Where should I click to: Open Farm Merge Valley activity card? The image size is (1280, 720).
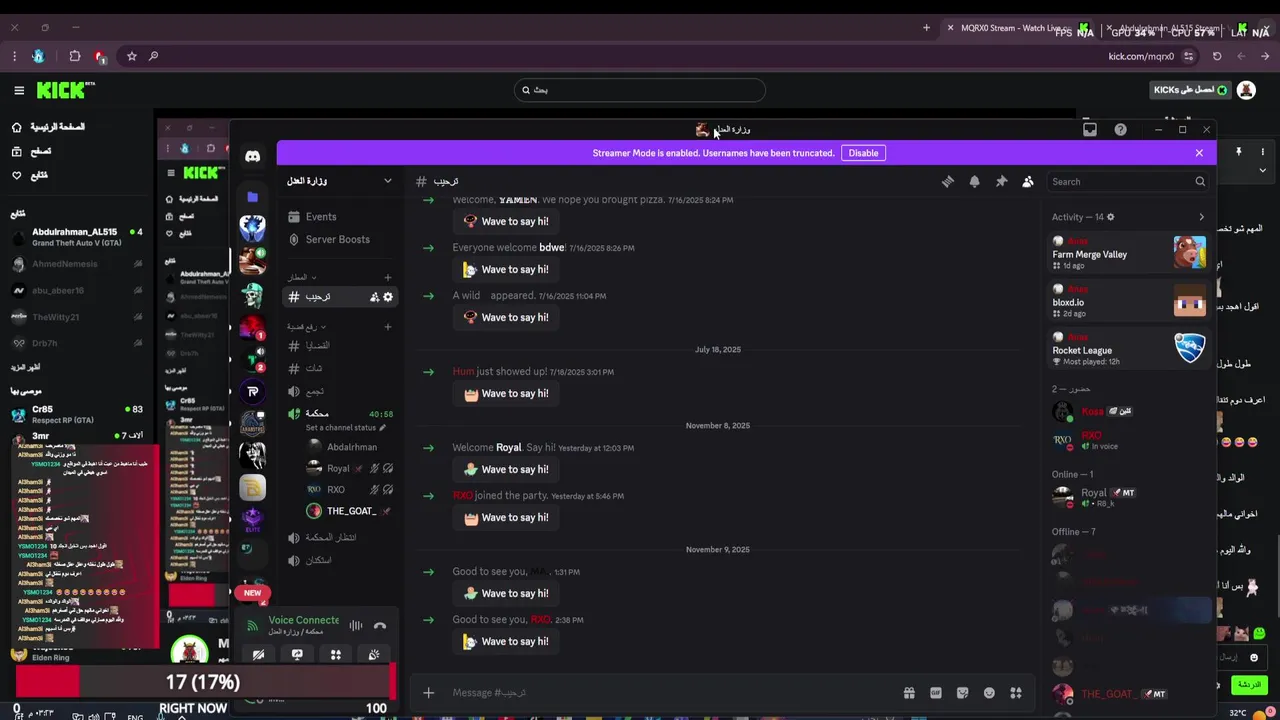[x=1129, y=254]
